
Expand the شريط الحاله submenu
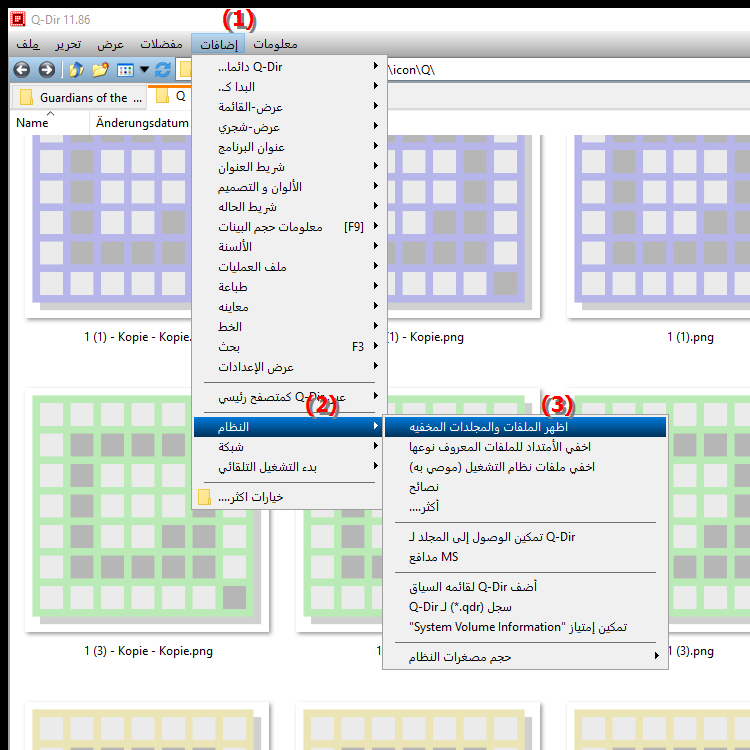tap(289, 207)
